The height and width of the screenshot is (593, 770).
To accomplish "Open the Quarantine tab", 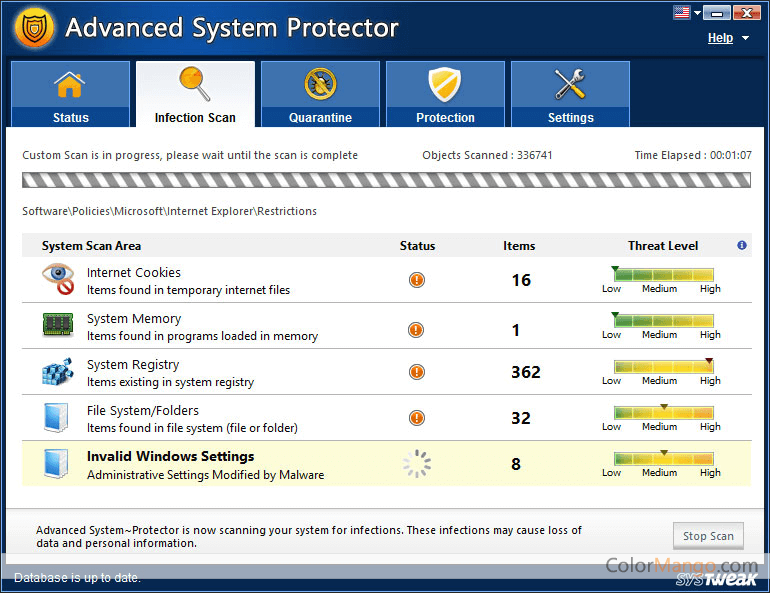I will click(x=320, y=94).
